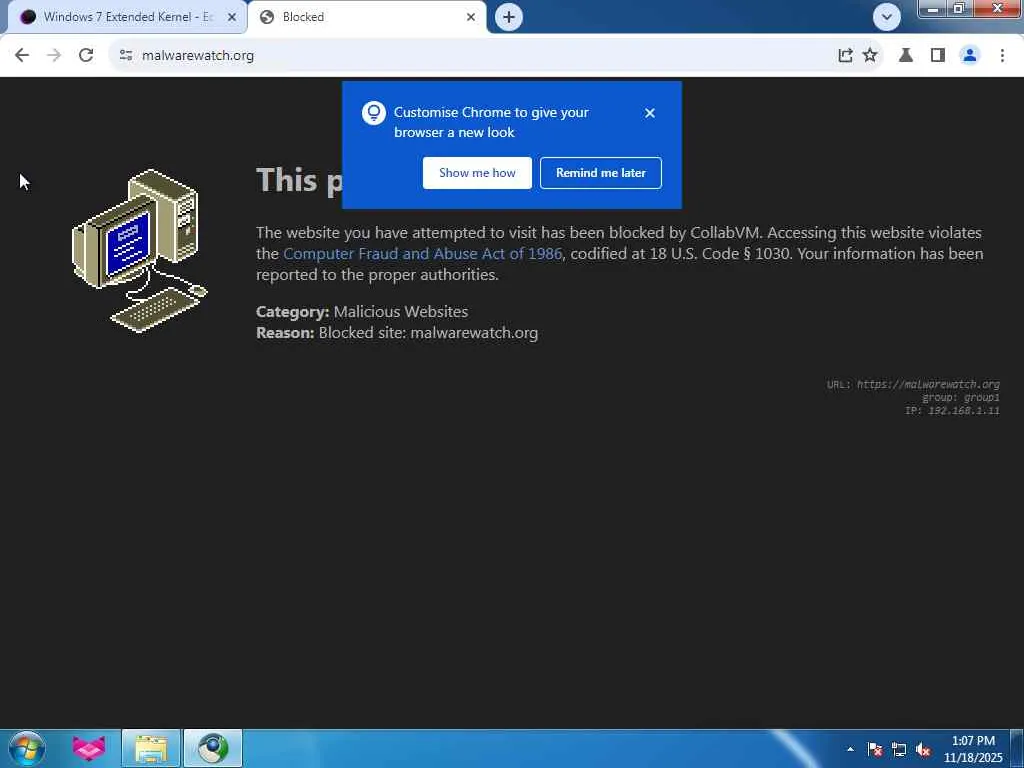1024x768 pixels.
Task: Open site information icon in address bar
Action: pos(126,56)
